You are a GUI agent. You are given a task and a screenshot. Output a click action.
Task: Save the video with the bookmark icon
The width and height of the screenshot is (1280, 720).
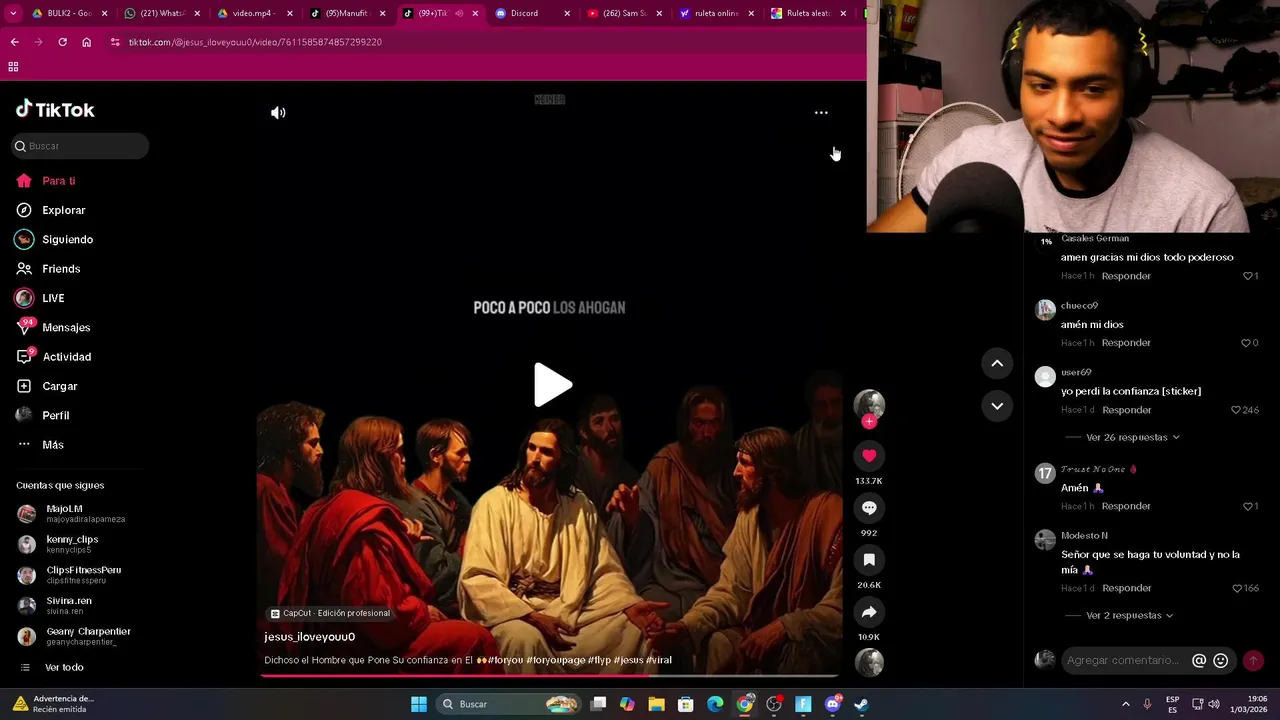[x=869, y=560]
